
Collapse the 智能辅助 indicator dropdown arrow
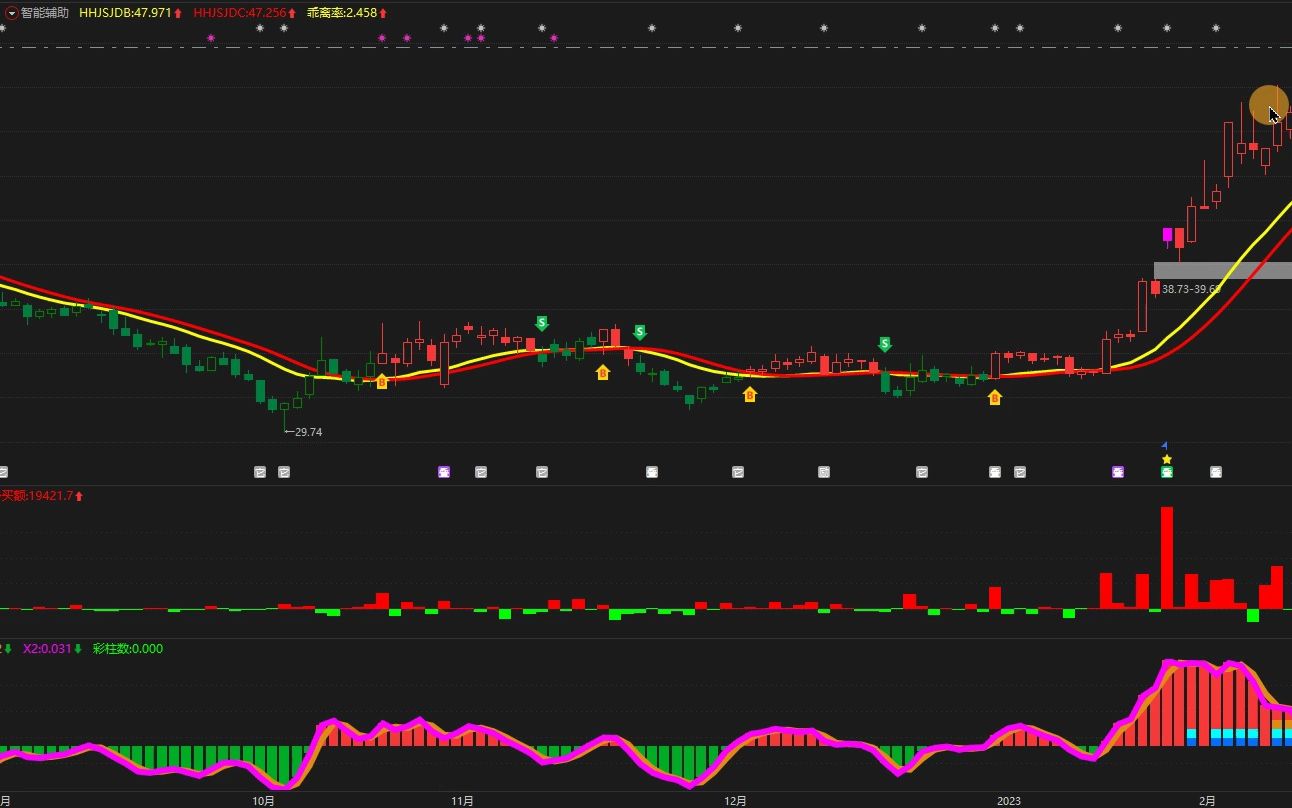[x=12, y=13]
